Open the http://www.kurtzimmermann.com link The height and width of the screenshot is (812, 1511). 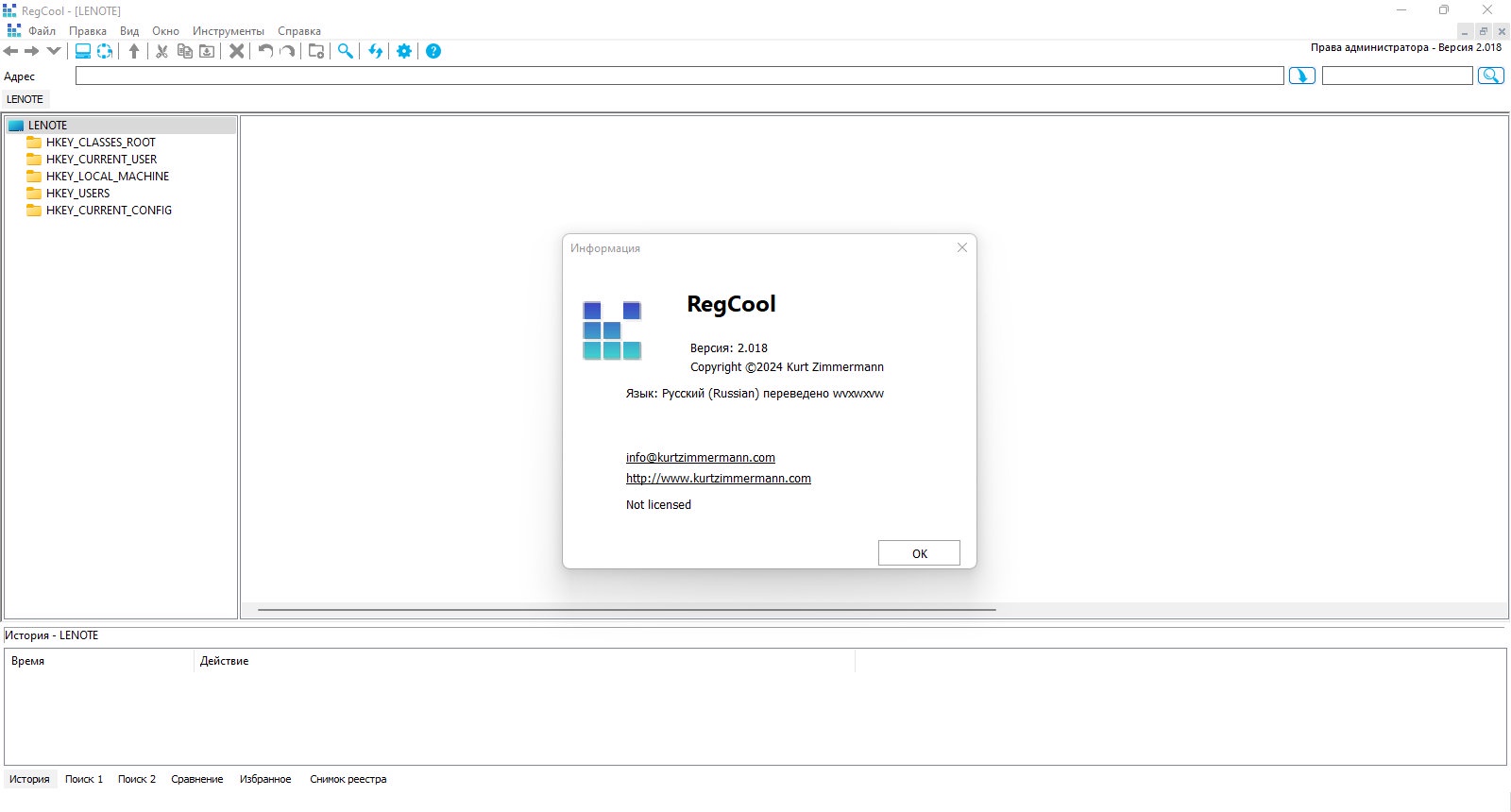719,479
